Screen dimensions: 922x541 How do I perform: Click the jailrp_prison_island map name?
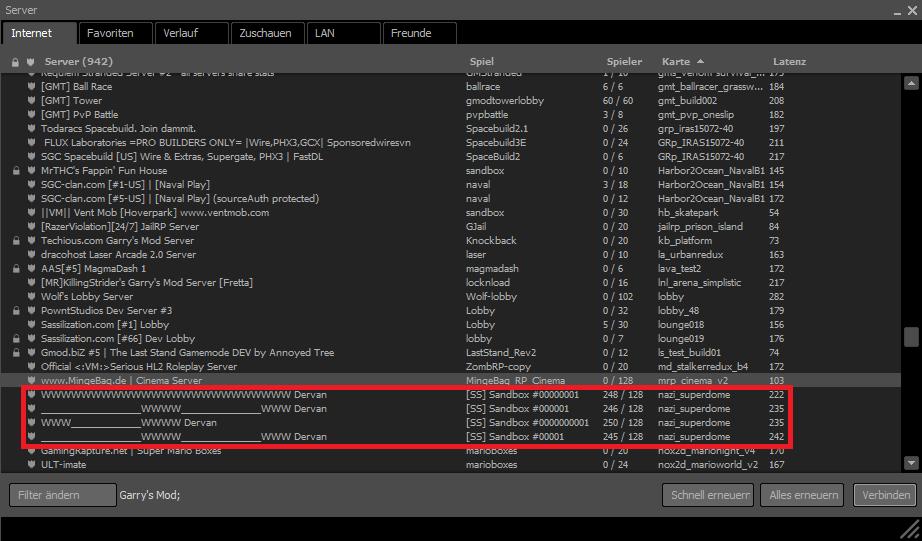click(x=700, y=226)
